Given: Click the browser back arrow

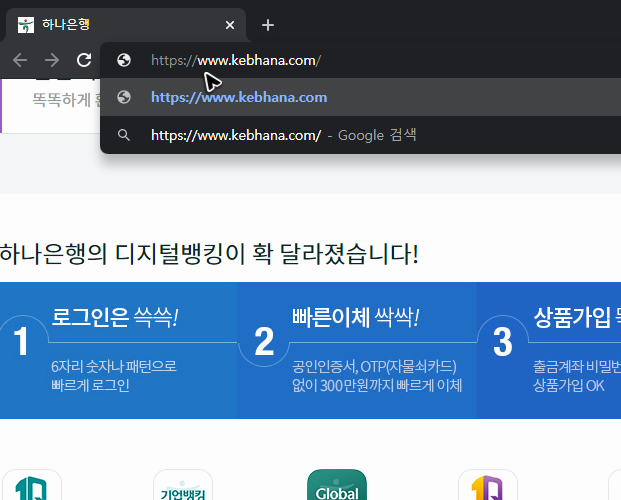Looking at the screenshot, I should (x=20, y=60).
